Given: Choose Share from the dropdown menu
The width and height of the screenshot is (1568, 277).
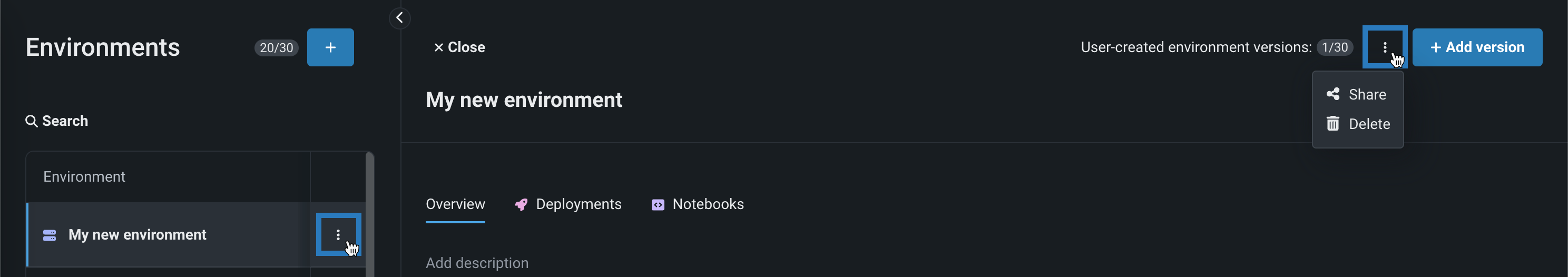Looking at the screenshot, I should 1367,94.
